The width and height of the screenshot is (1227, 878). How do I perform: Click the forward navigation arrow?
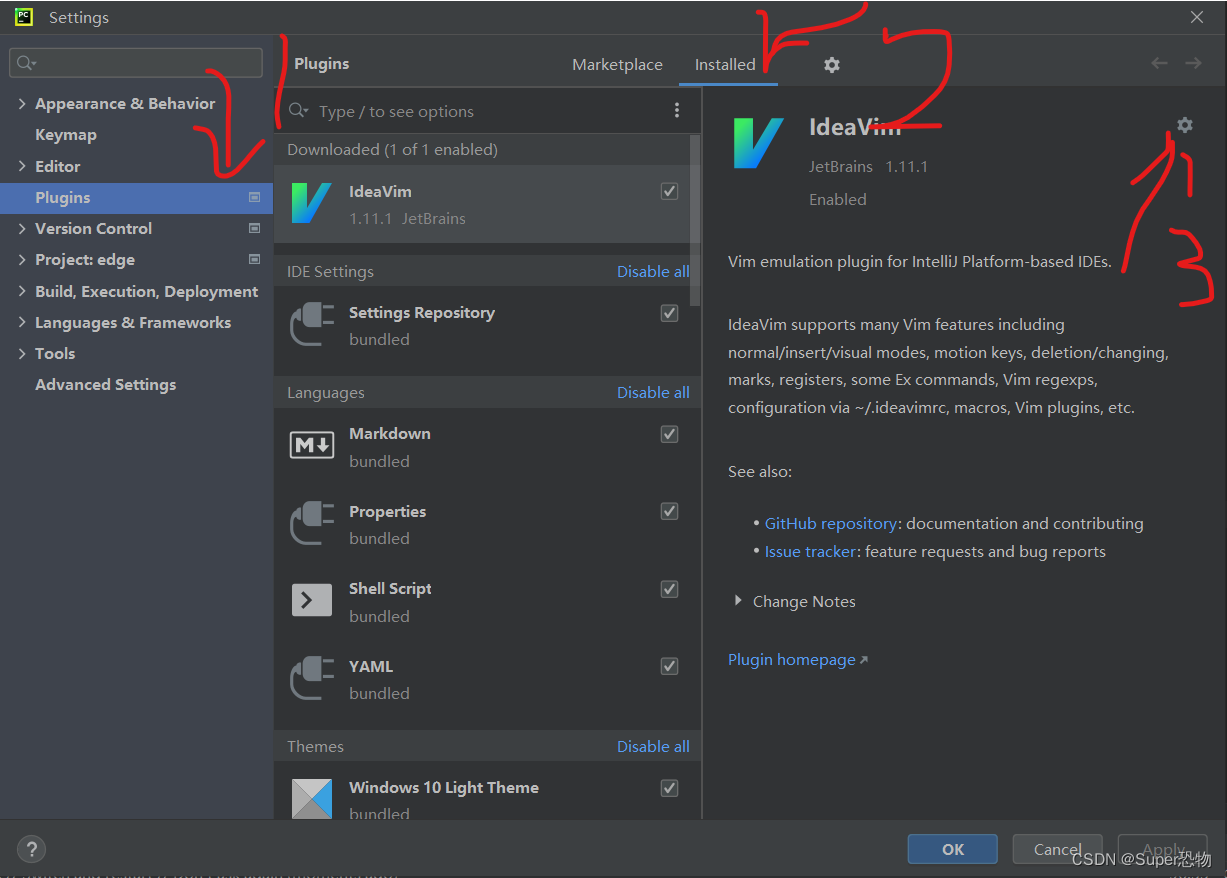coord(1193,63)
